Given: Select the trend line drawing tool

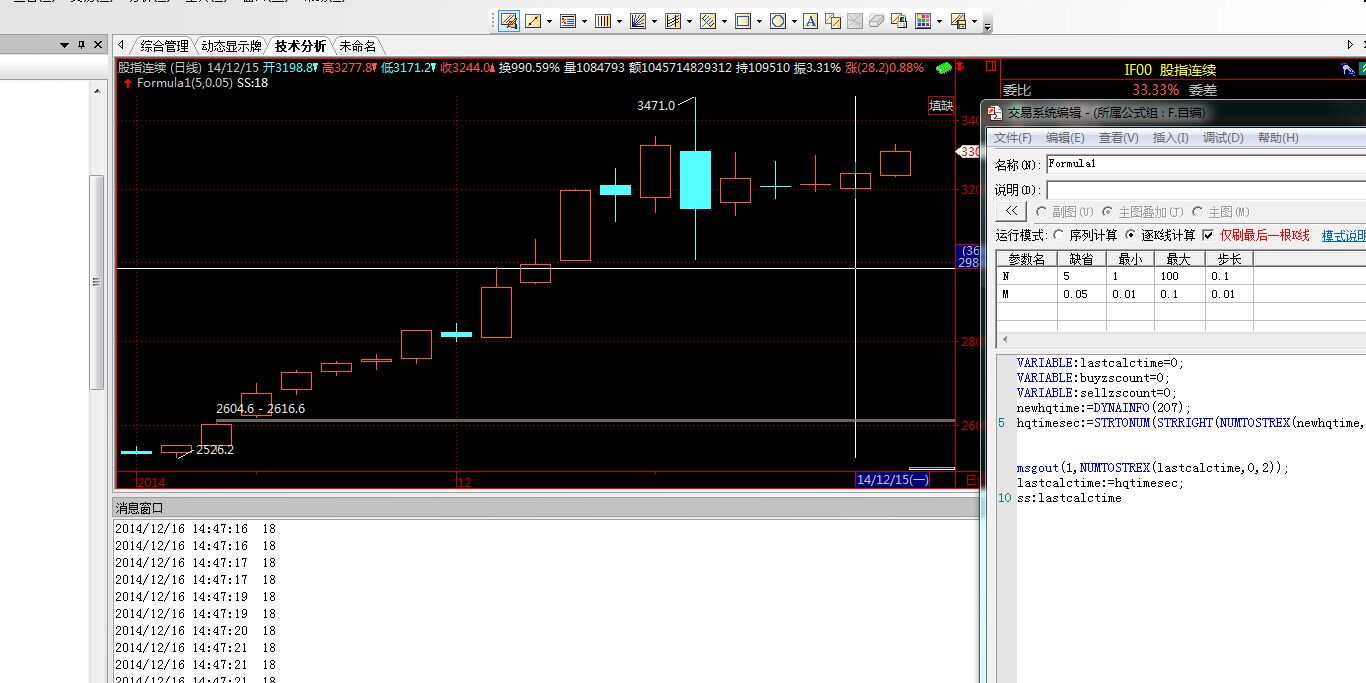Looking at the screenshot, I should click(533, 21).
